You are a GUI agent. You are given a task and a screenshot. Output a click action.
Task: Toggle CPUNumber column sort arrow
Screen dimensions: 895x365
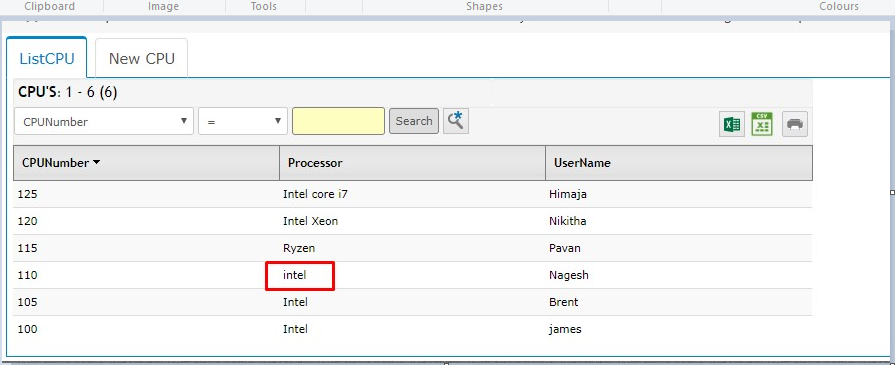pyautogui.click(x=96, y=163)
